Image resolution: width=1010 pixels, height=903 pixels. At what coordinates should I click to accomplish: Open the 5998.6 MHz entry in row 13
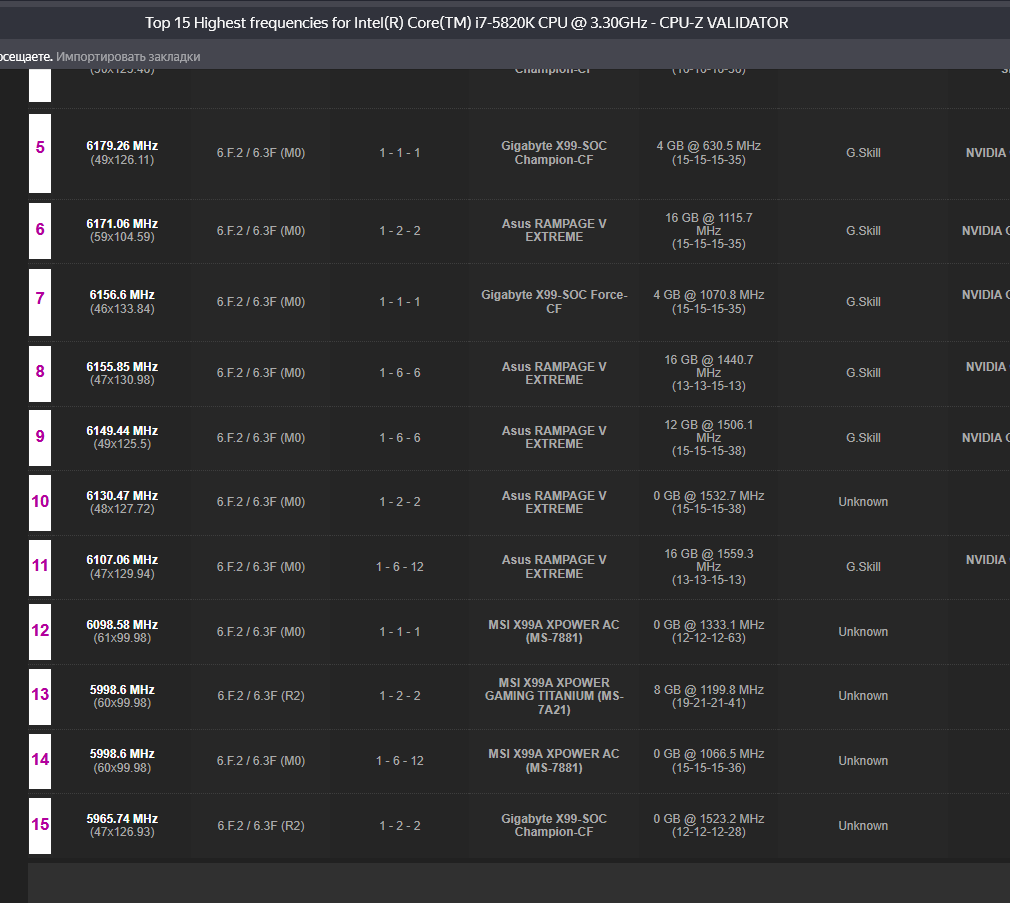tap(122, 690)
